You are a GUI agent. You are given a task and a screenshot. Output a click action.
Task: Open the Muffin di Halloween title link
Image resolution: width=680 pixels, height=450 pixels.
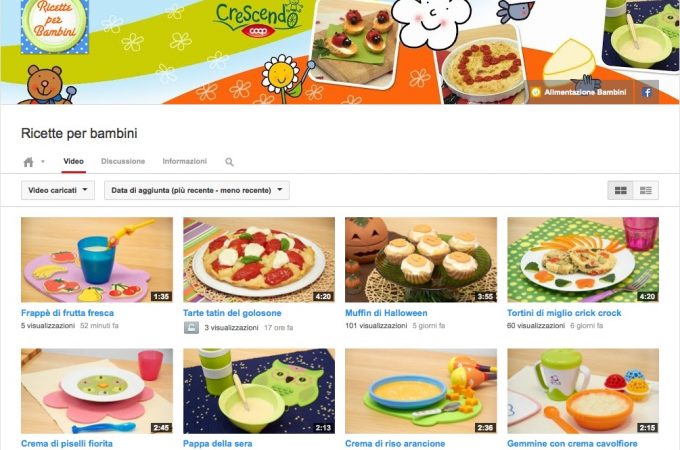[x=386, y=313]
